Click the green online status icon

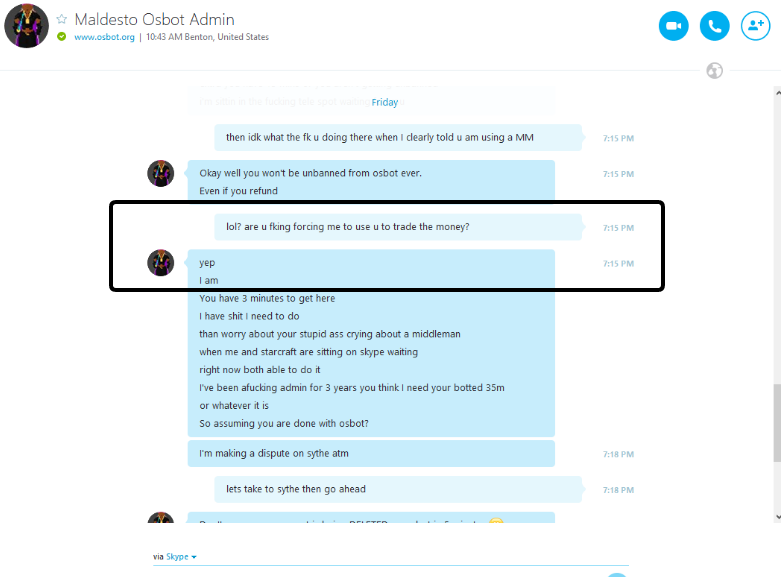62,36
